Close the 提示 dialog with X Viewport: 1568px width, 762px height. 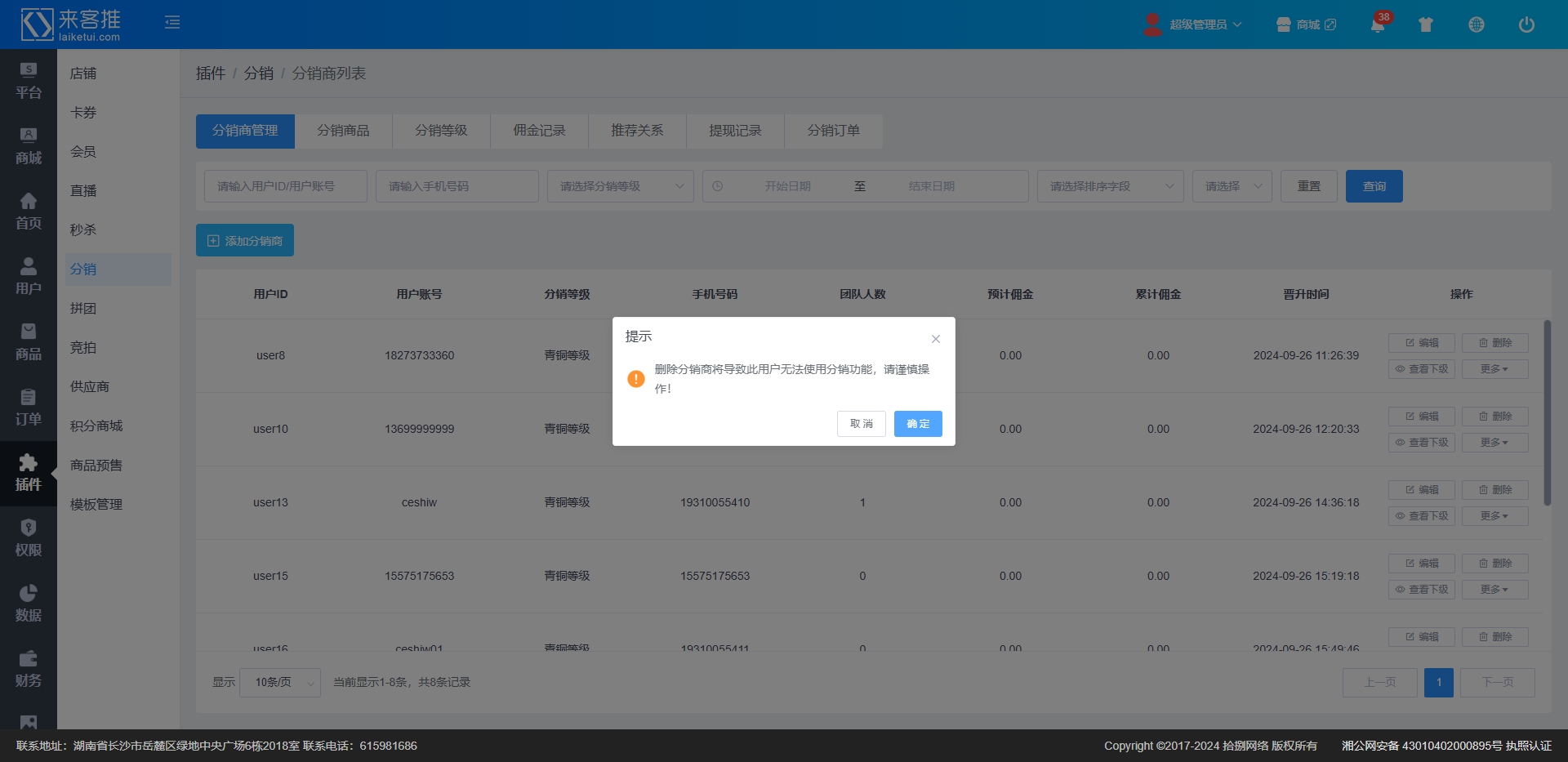click(936, 339)
